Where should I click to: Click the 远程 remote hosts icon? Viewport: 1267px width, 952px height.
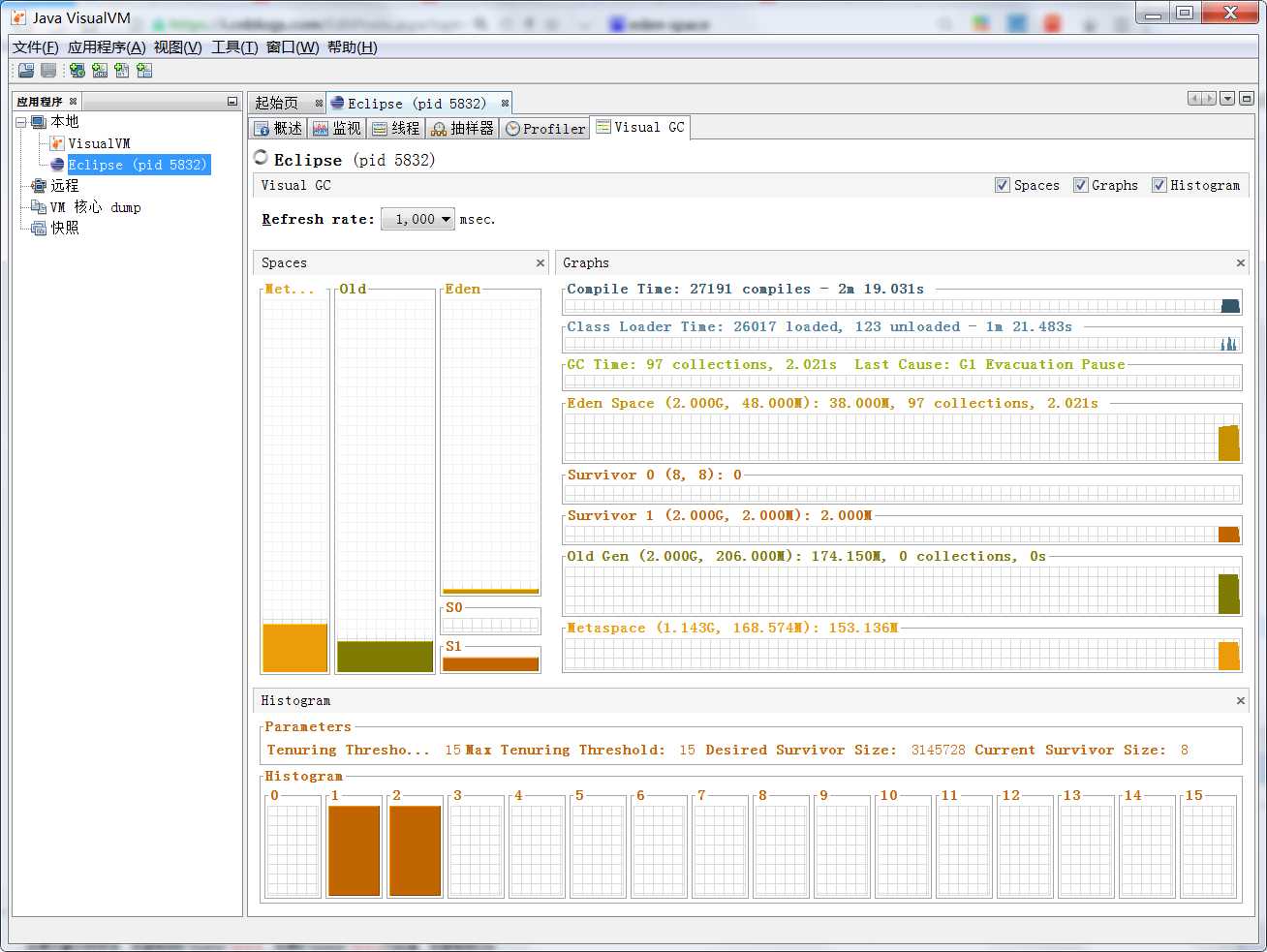pyautogui.click(x=39, y=186)
